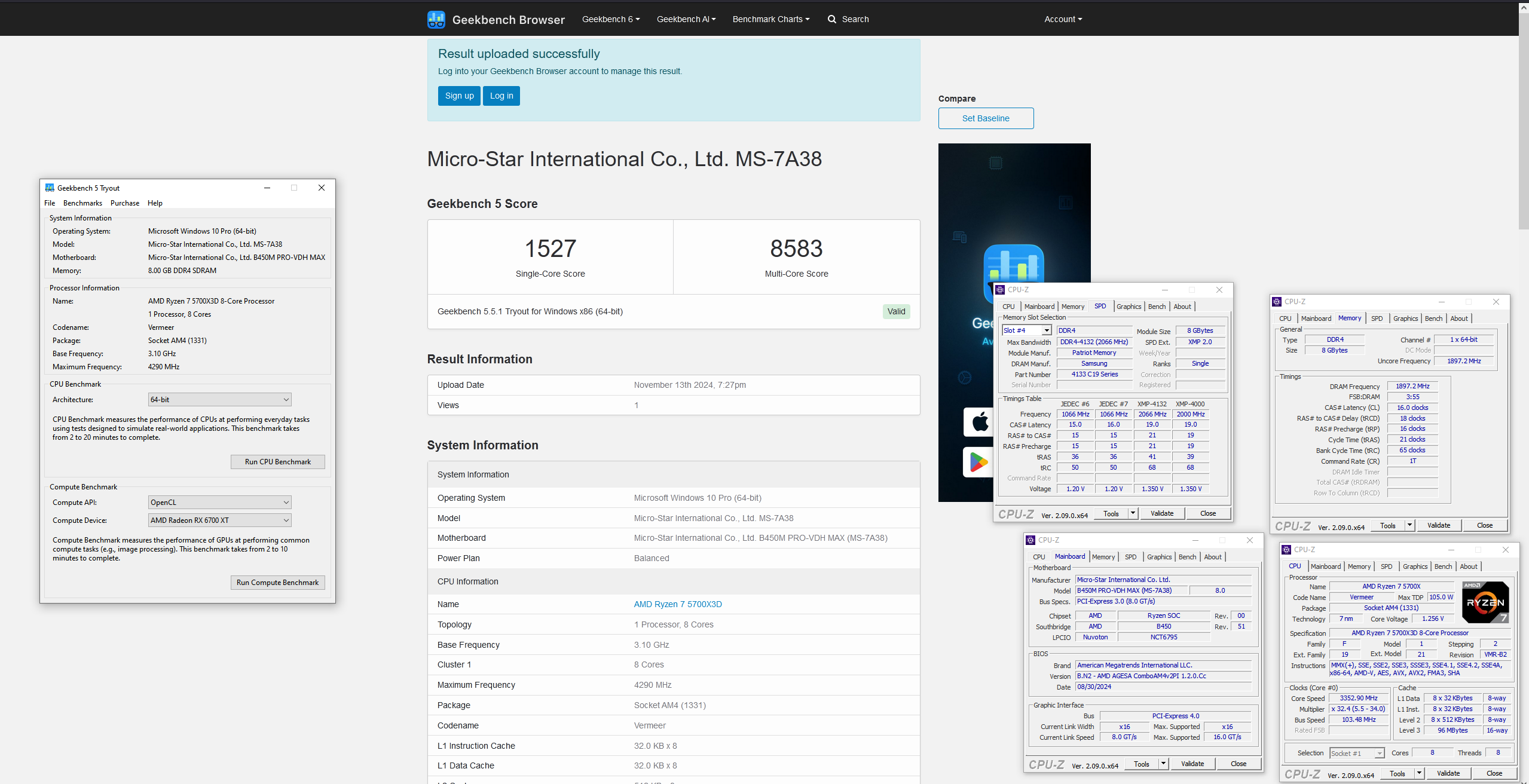Screen dimensions: 1529x784
Task: Switch to Graphics tab in SPD window
Action: click(x=1129, y=307)
